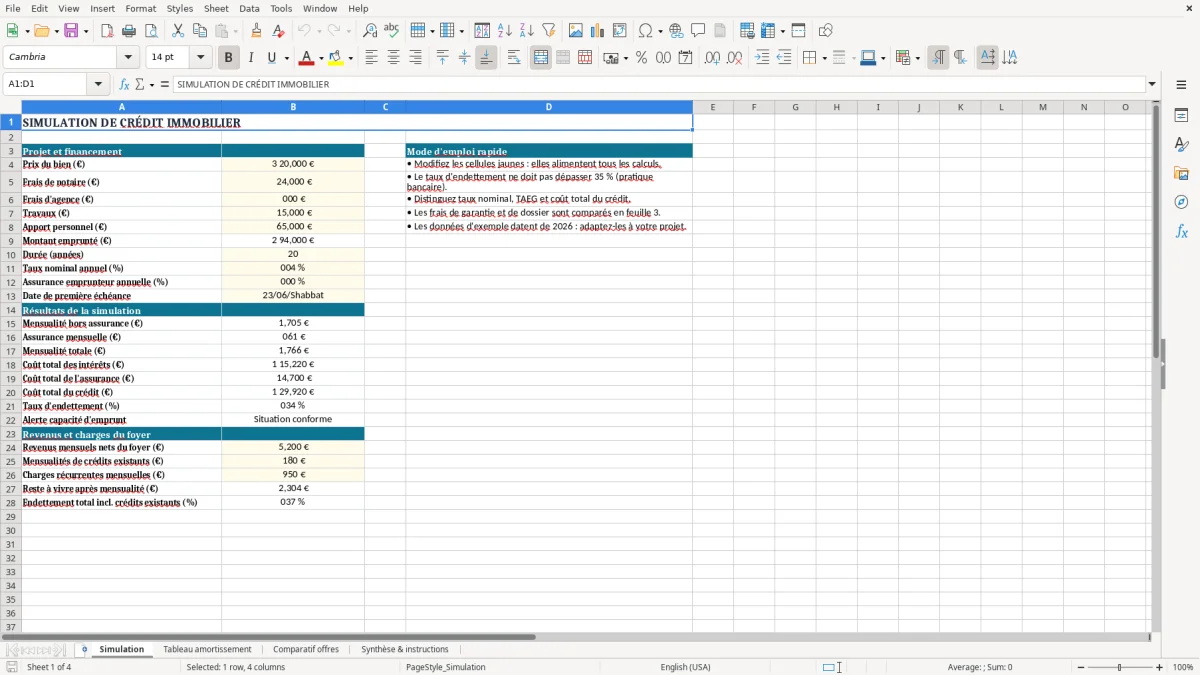
Task: Click the Delete Decimal Place icon
Action: (x=734, y=58)
